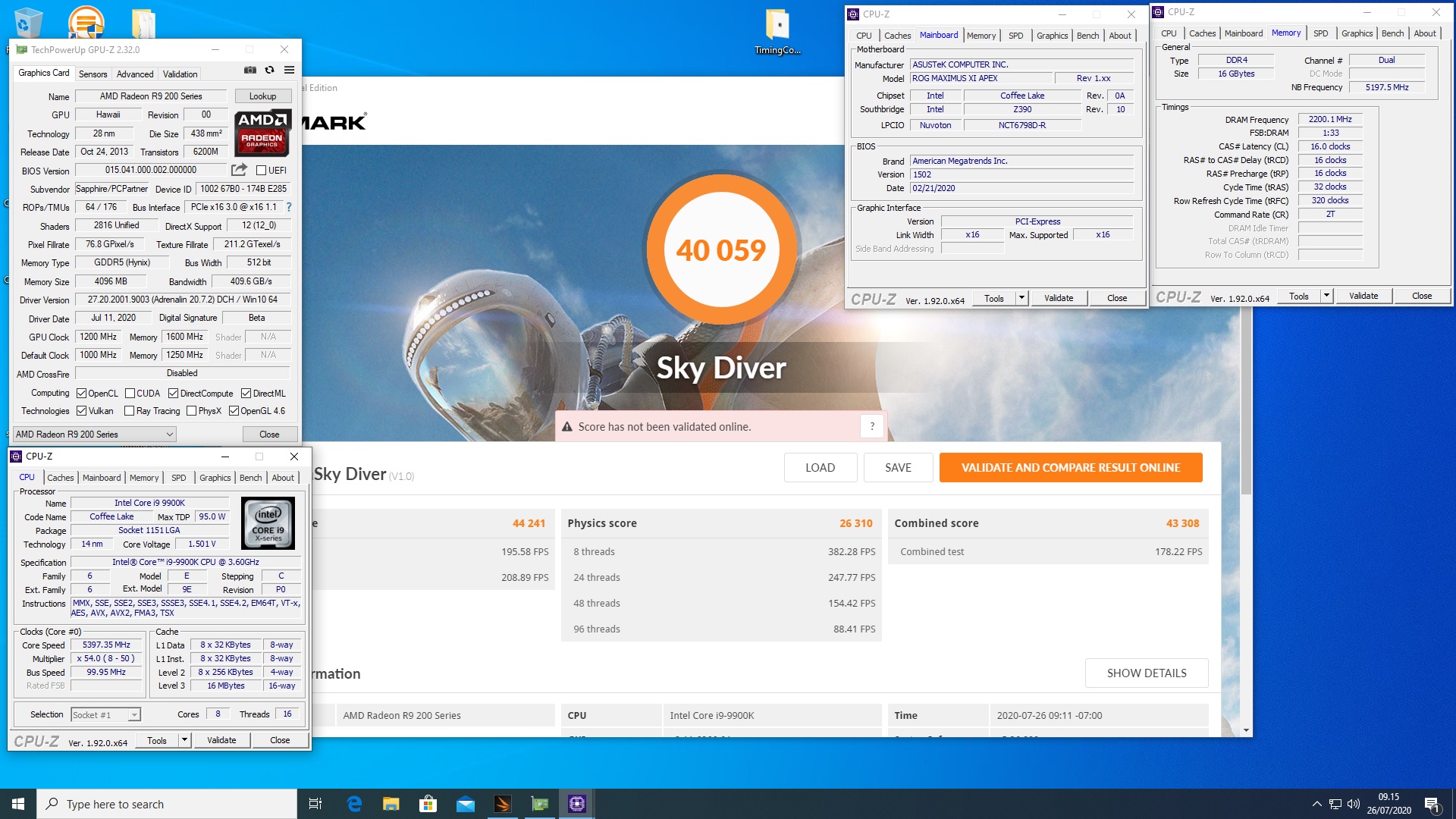Click Windows taskbar search box
The image size is (1456, 819).
[167, 804]
